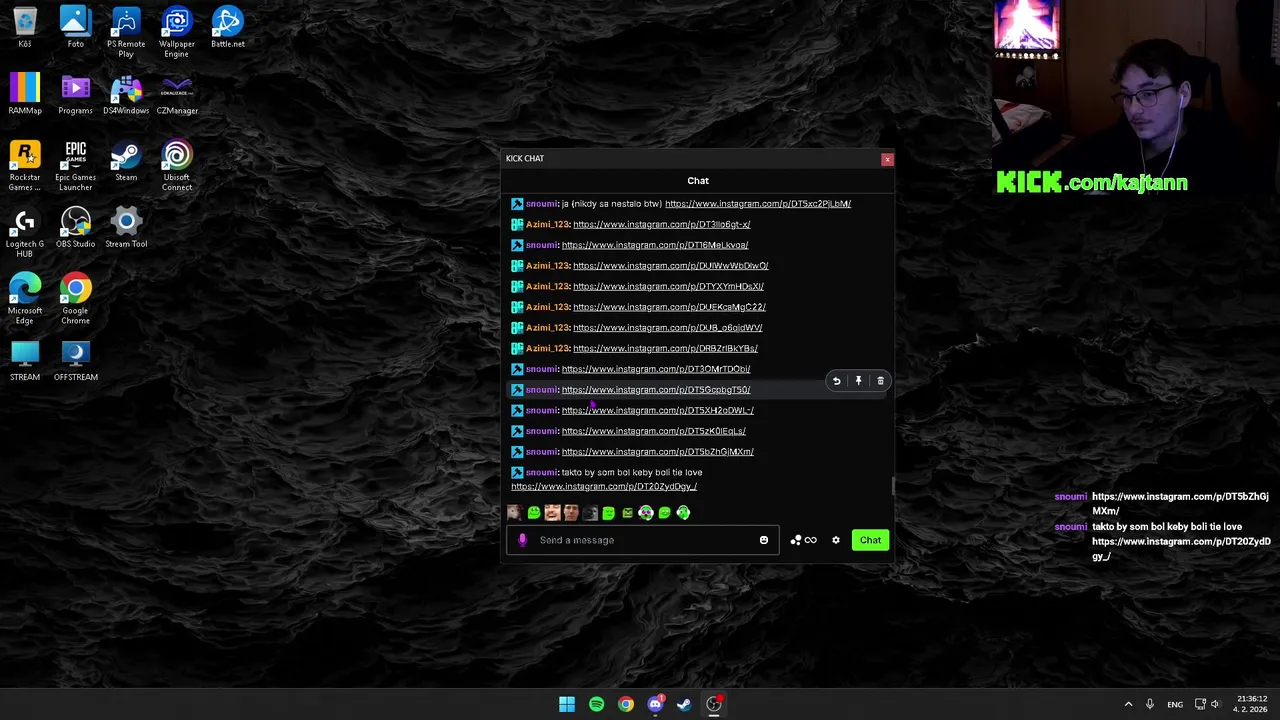Open Instagram link DT5xc2PjLbM from snoumi
The image size is (1280, 720).
758,204
